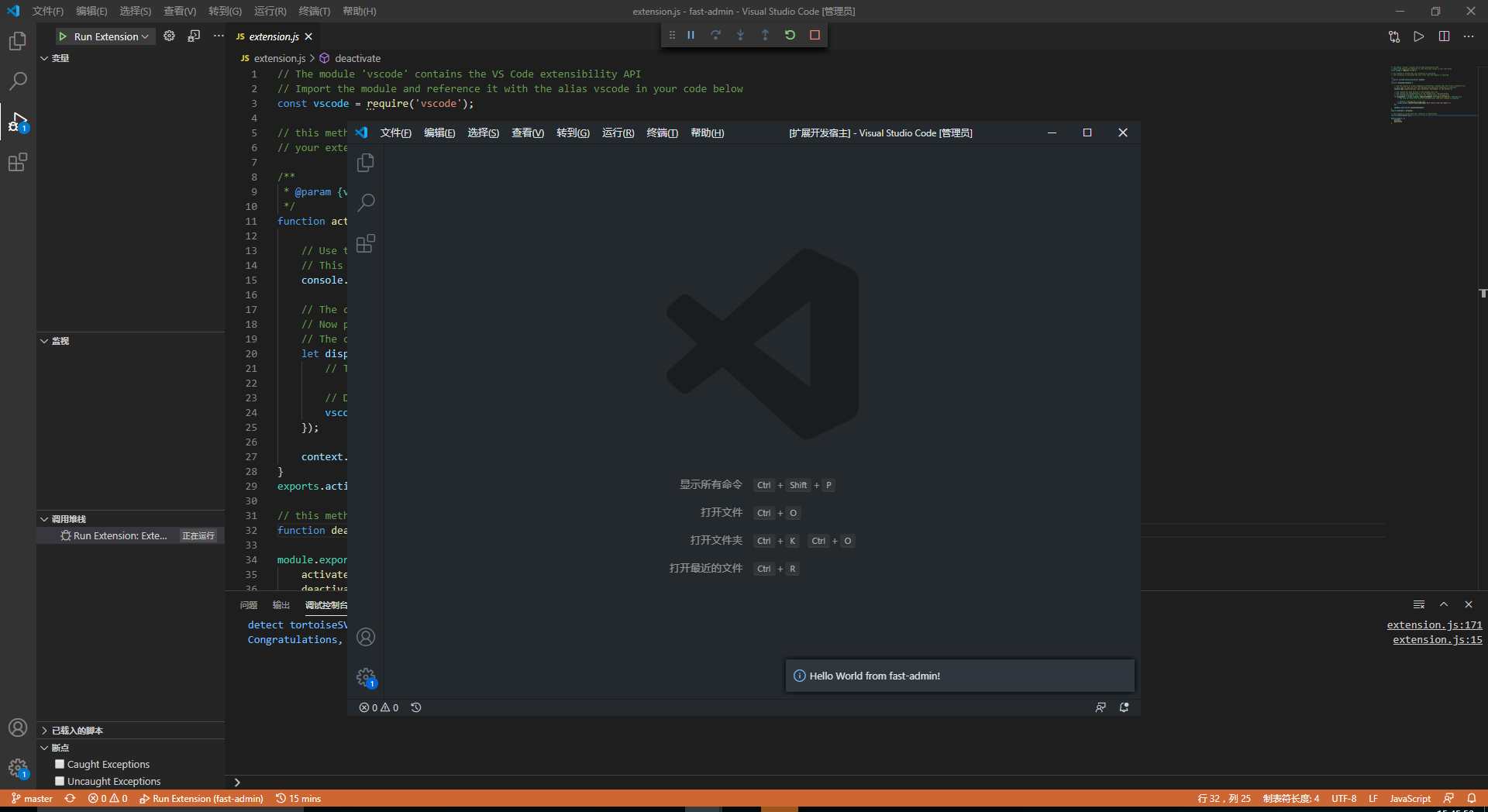Open Explorer in the main VS Code activity bar
Screen dimensions: 1488x812
tap(18, 40)
